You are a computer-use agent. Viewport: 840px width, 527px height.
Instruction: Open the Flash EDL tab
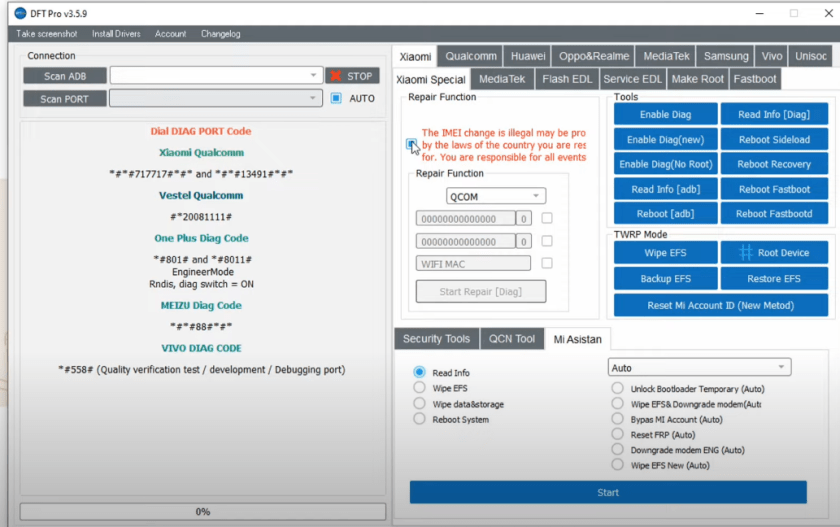coord(567,79)
